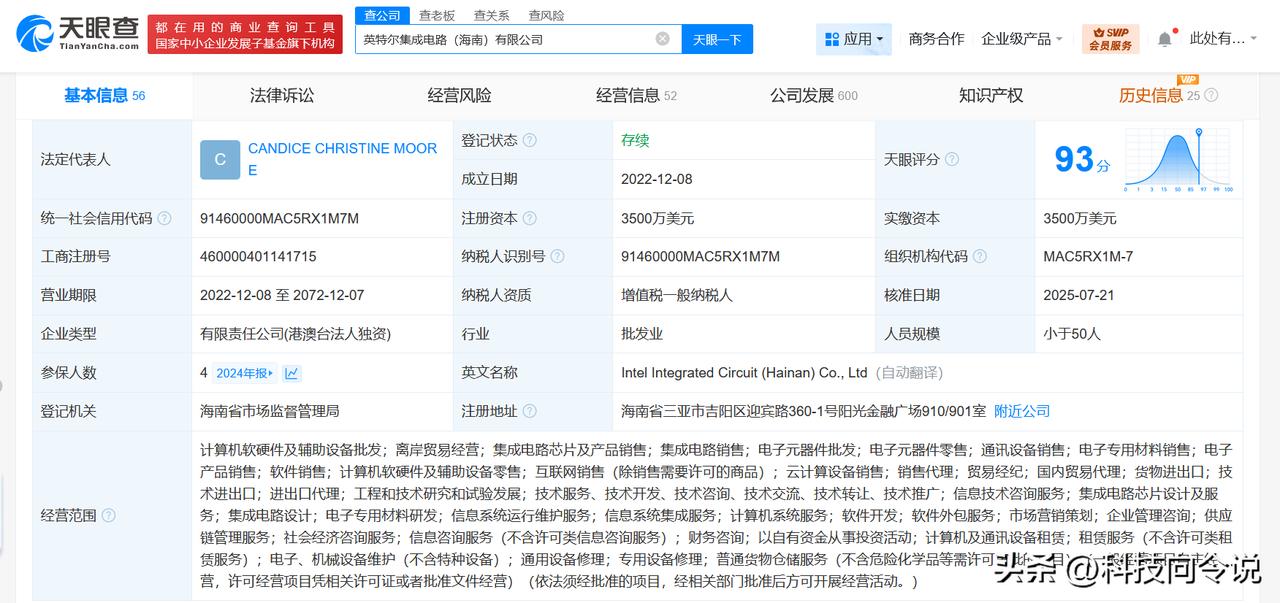Open the notification bell
This screenshot has width=1280, height=603.
[1165, 39]
